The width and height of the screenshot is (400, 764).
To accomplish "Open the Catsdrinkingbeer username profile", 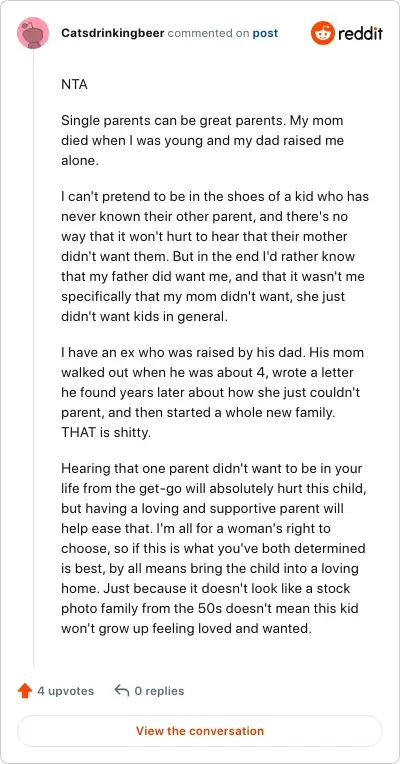I will 113,33.
